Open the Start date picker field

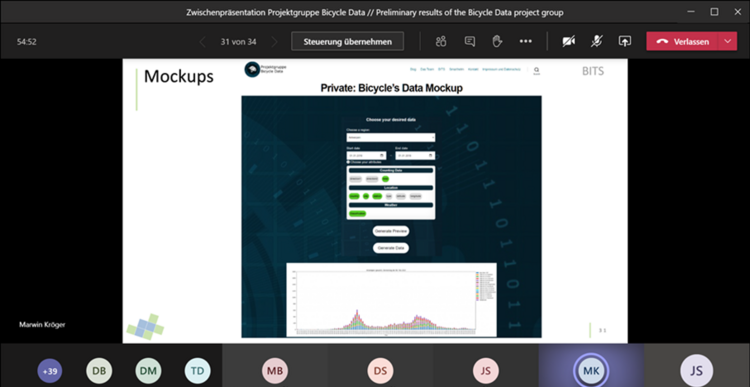[x=366, y=155]
